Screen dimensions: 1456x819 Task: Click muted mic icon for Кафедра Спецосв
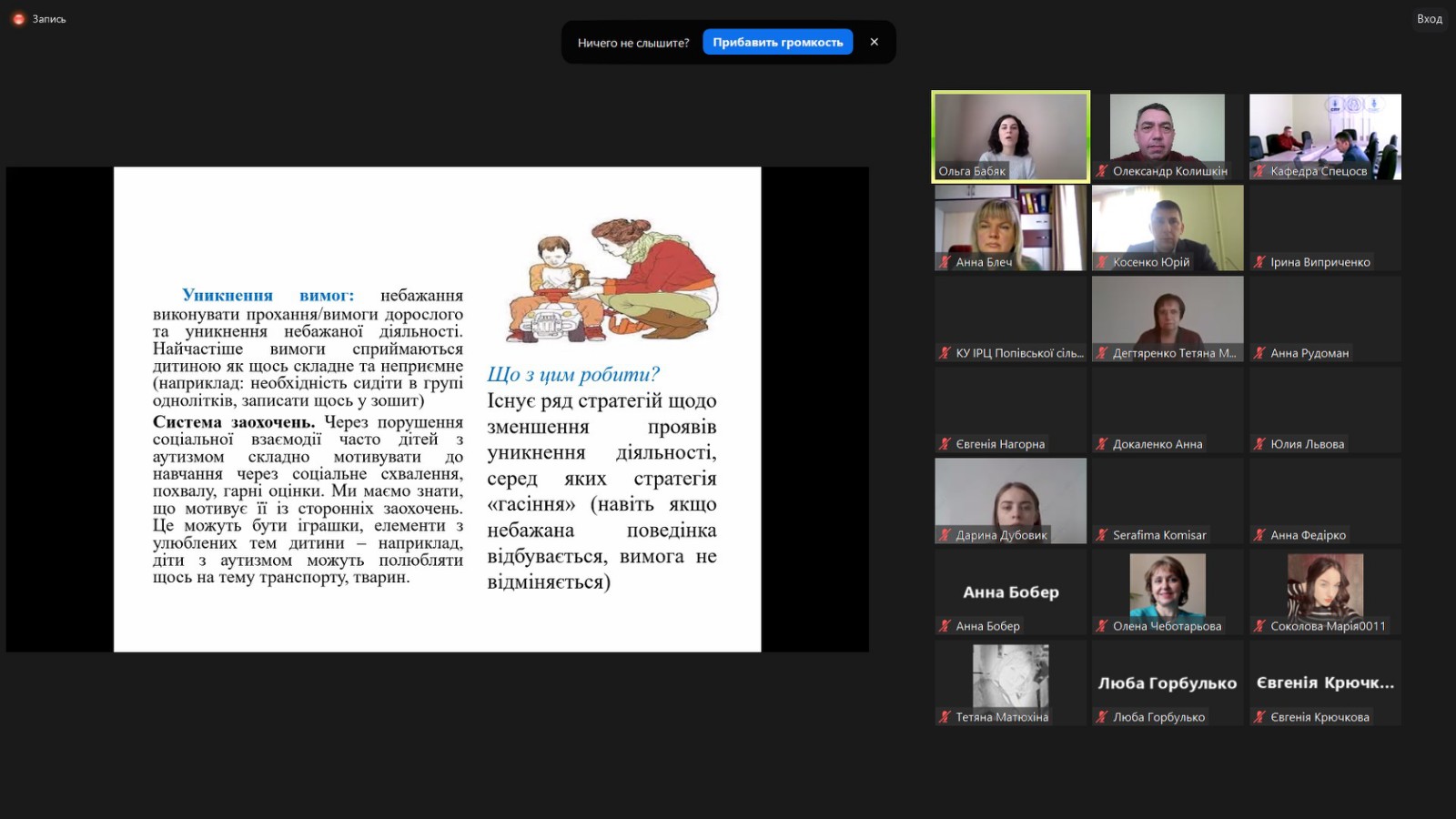[x=1259, y=171]
